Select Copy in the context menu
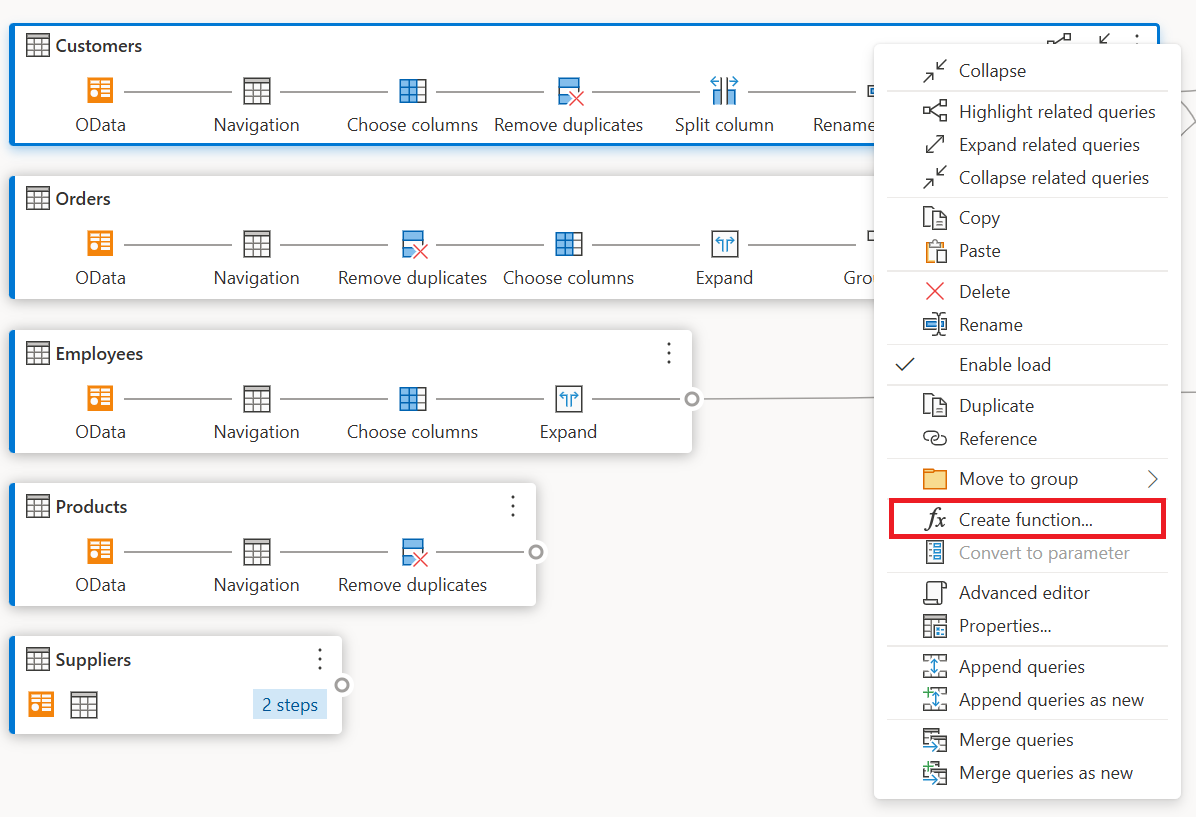Screen dimensions: 1196x817 tap(1027, 218)
